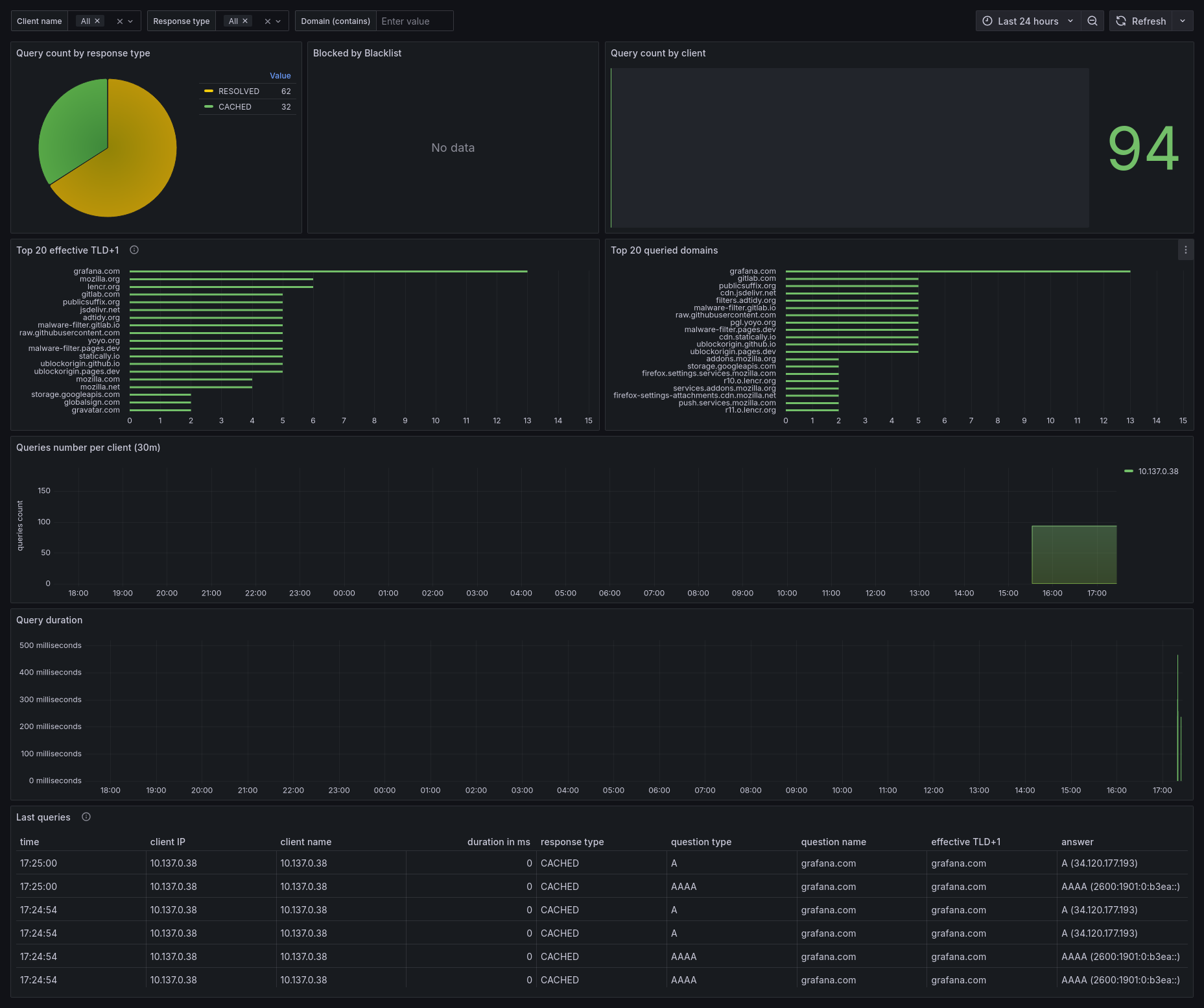Image resolution: width=1204 pixels, height=1008 pixels.
Task: Select mozilla.org label in TLD+1 chart
Action: [100, 279]
